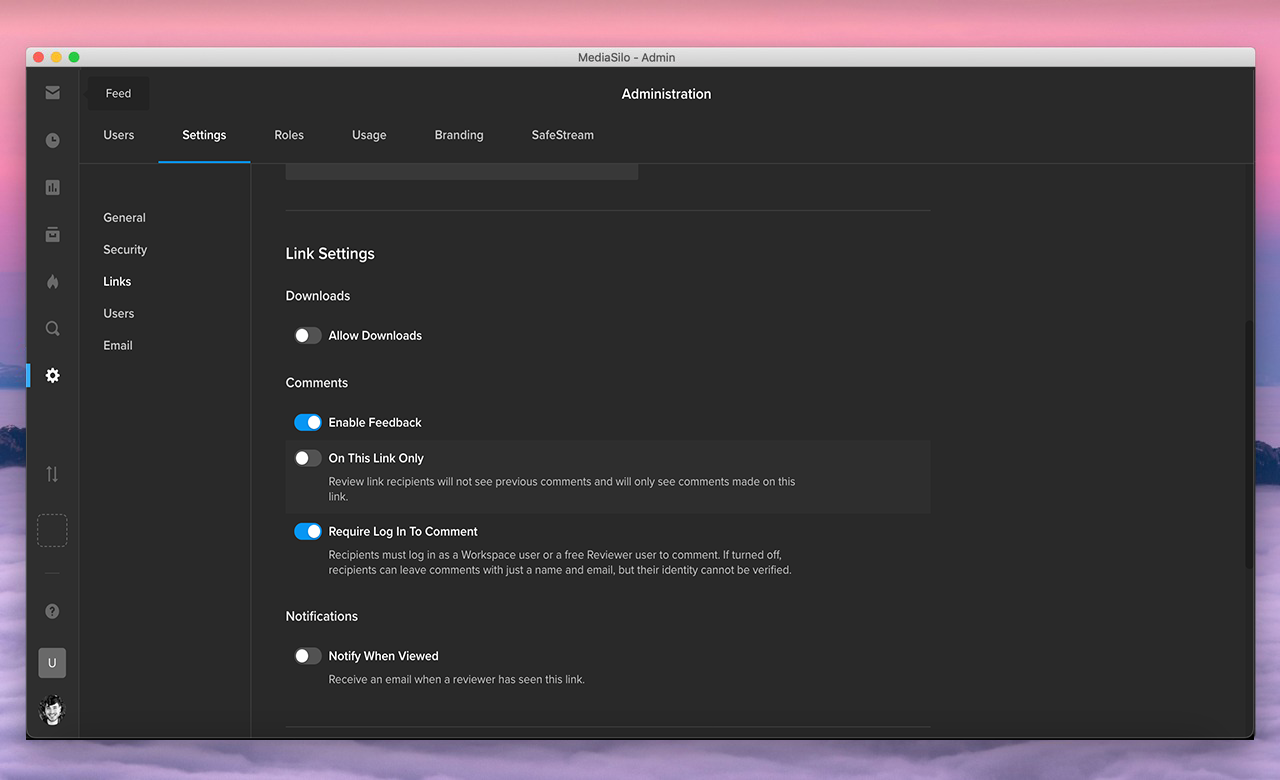Screen dimensions: 1280x780
Task: Click the help question mark icon
Action: click(53, 611)
